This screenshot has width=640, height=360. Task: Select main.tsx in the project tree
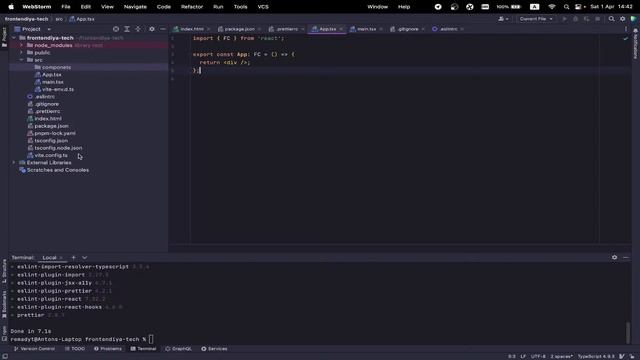coord(53,82)
